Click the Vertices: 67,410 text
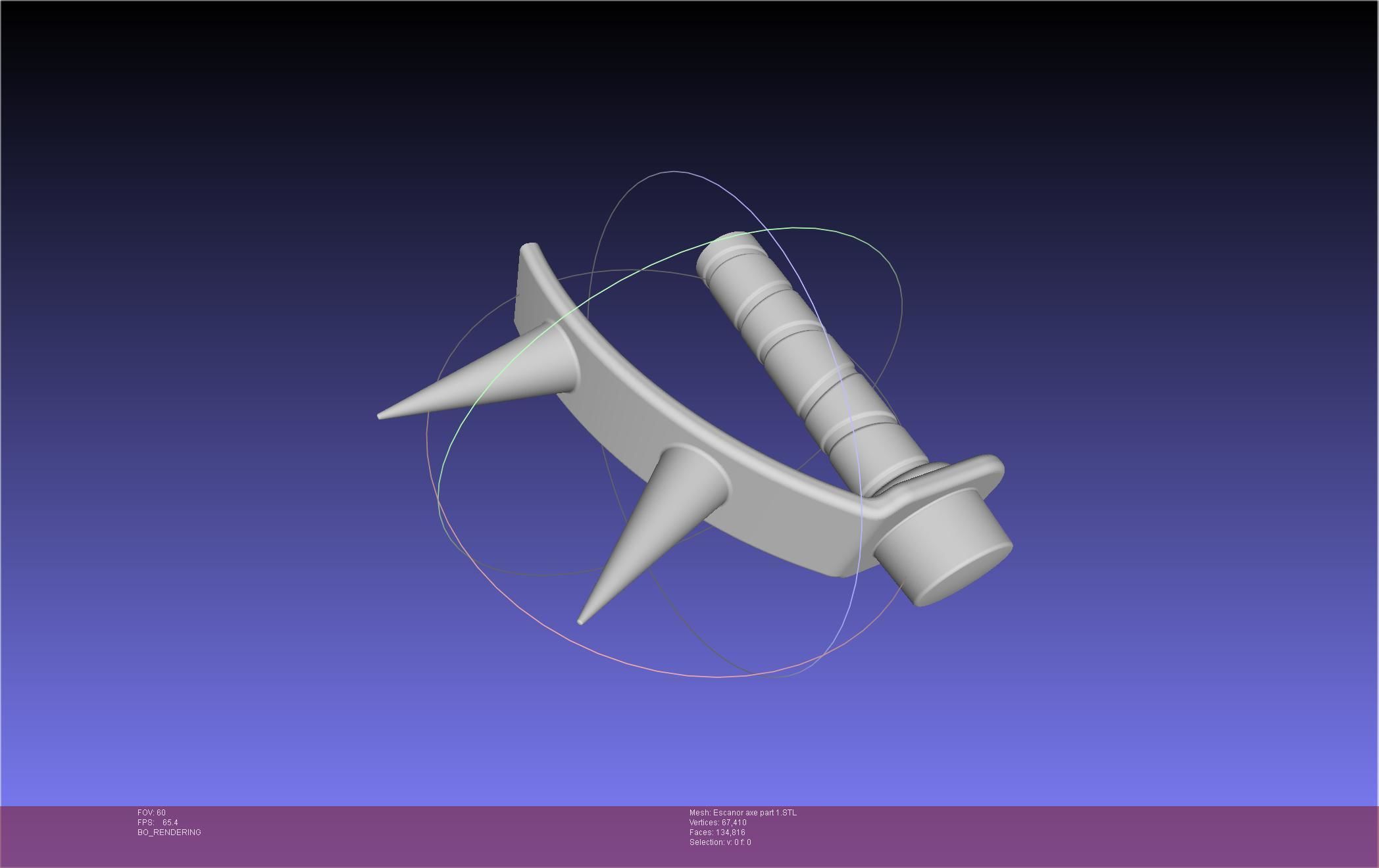 click(x=718, y=823)
